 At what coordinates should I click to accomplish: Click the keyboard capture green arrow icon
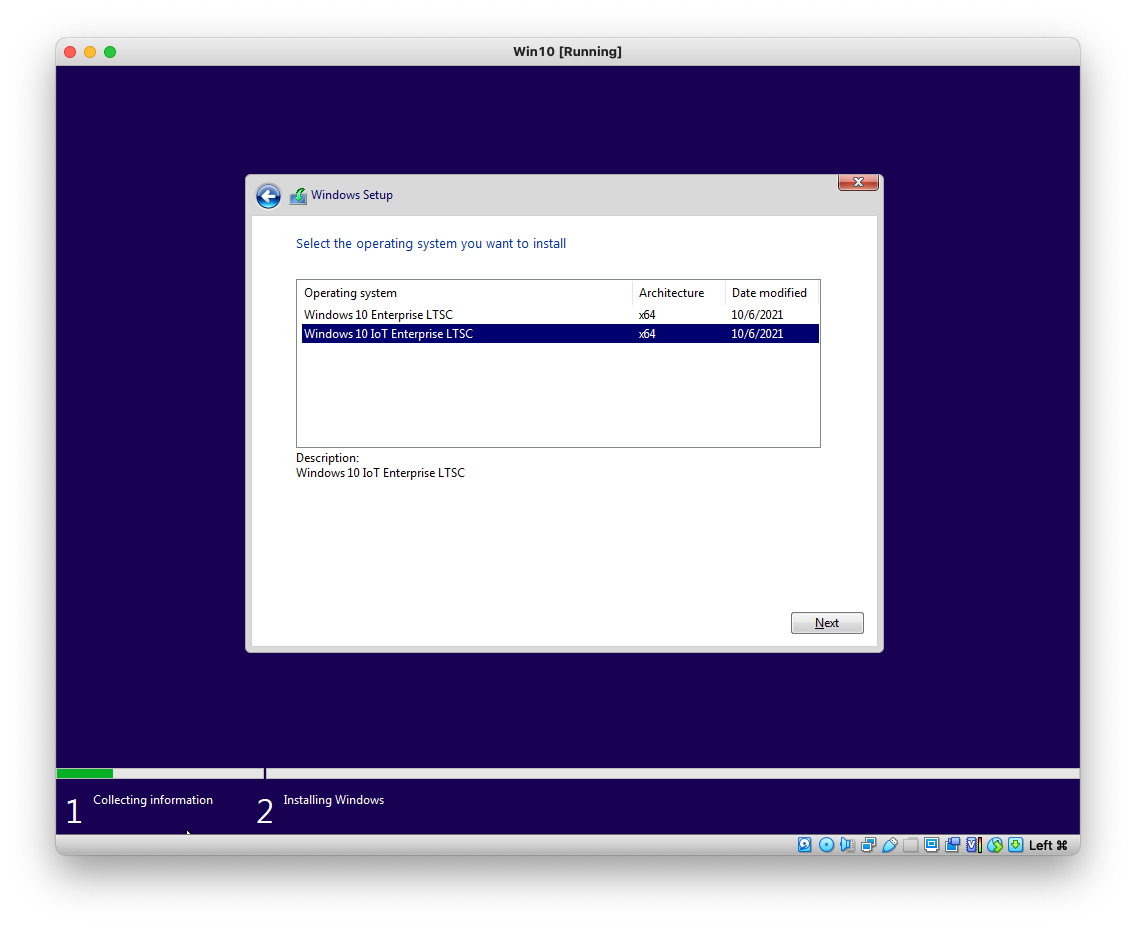[x=1016, y=845]
